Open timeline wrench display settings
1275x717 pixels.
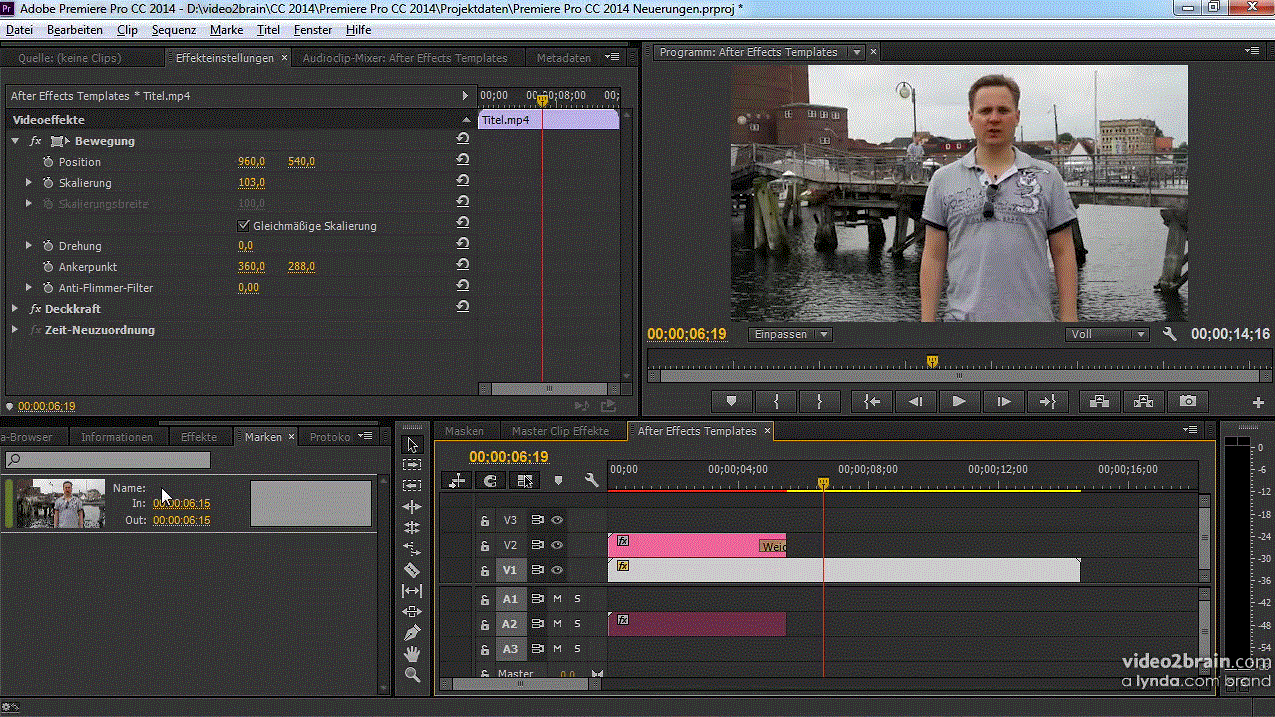pyautogui.click(x=592, y=481)
